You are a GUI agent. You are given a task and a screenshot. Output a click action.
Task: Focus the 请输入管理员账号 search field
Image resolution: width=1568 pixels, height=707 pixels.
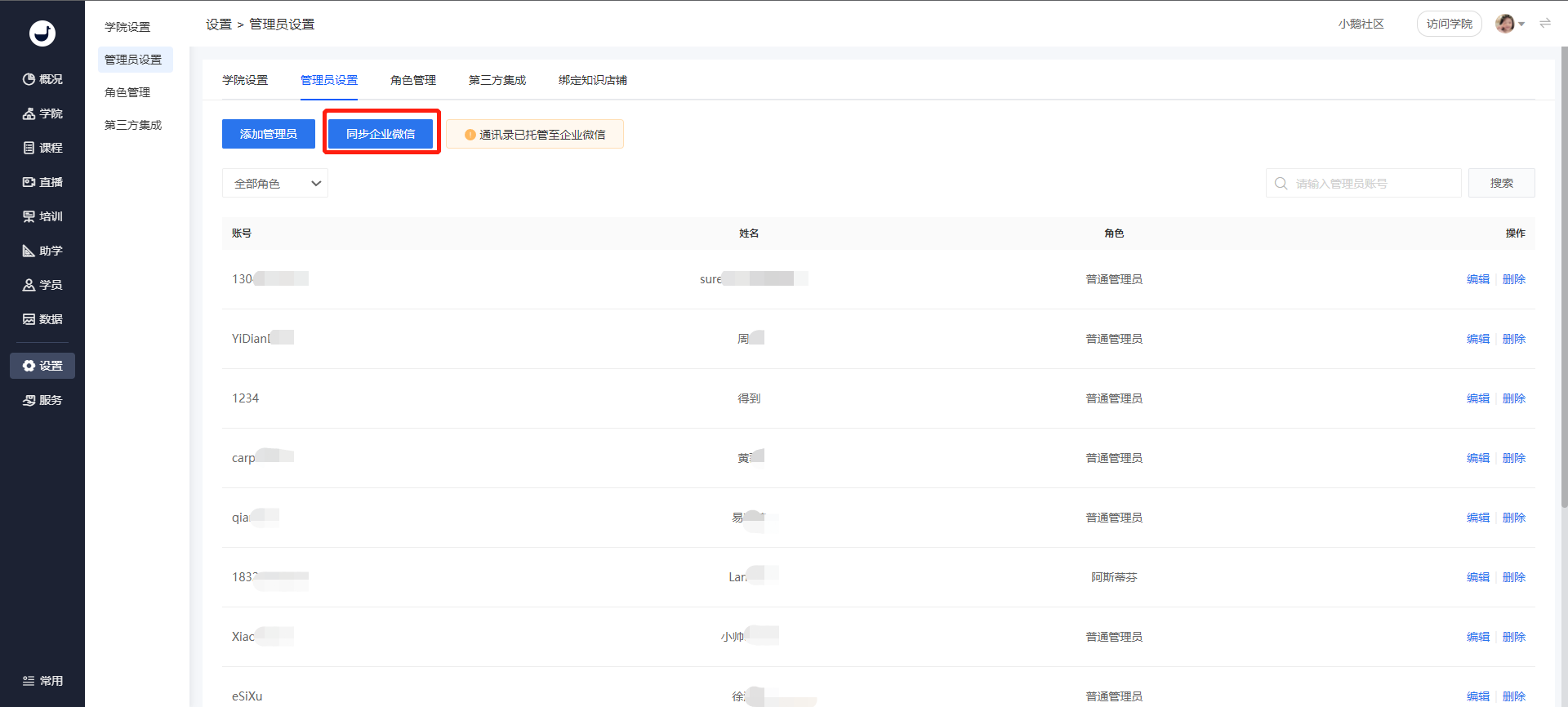point(1364,184)
